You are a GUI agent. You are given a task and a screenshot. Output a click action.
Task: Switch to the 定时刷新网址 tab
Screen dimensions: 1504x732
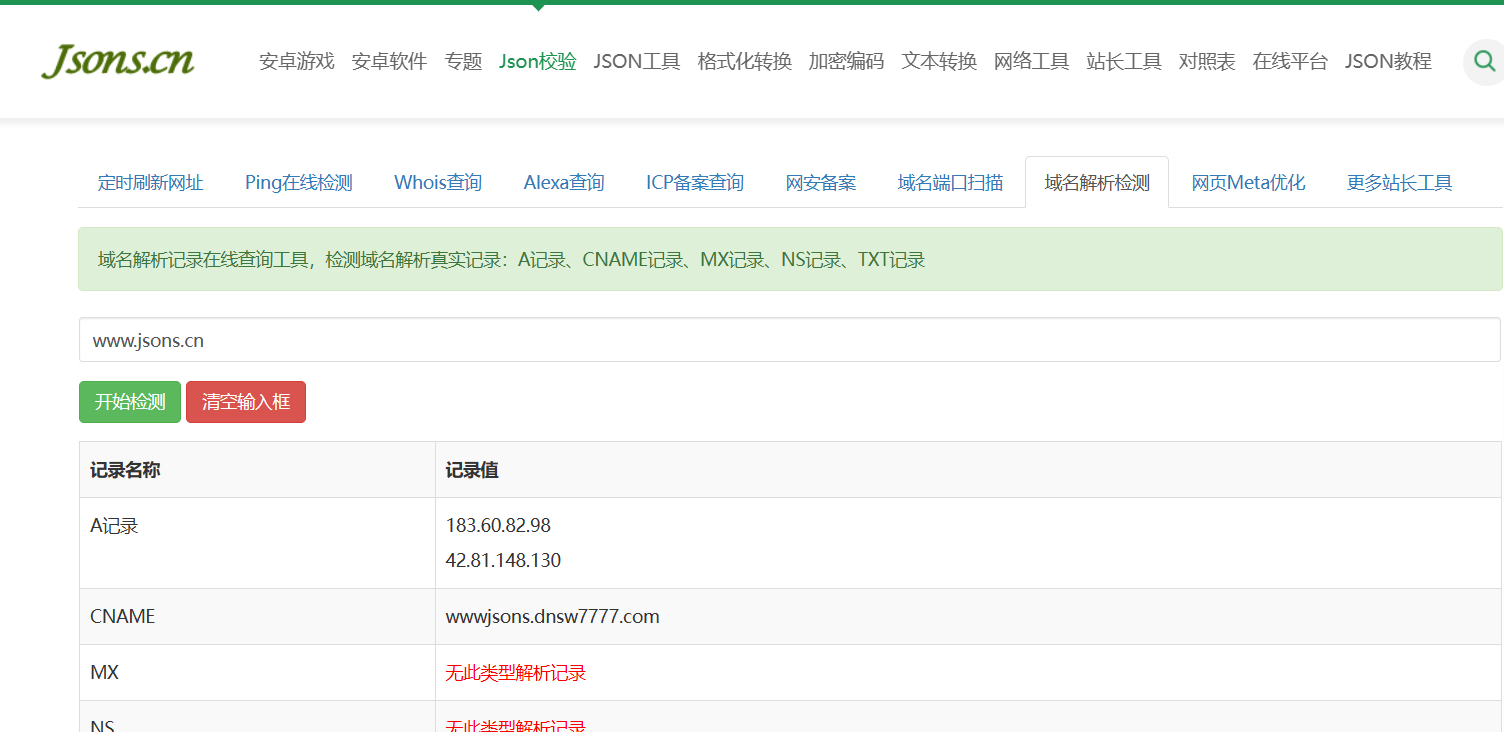[151, 183]
